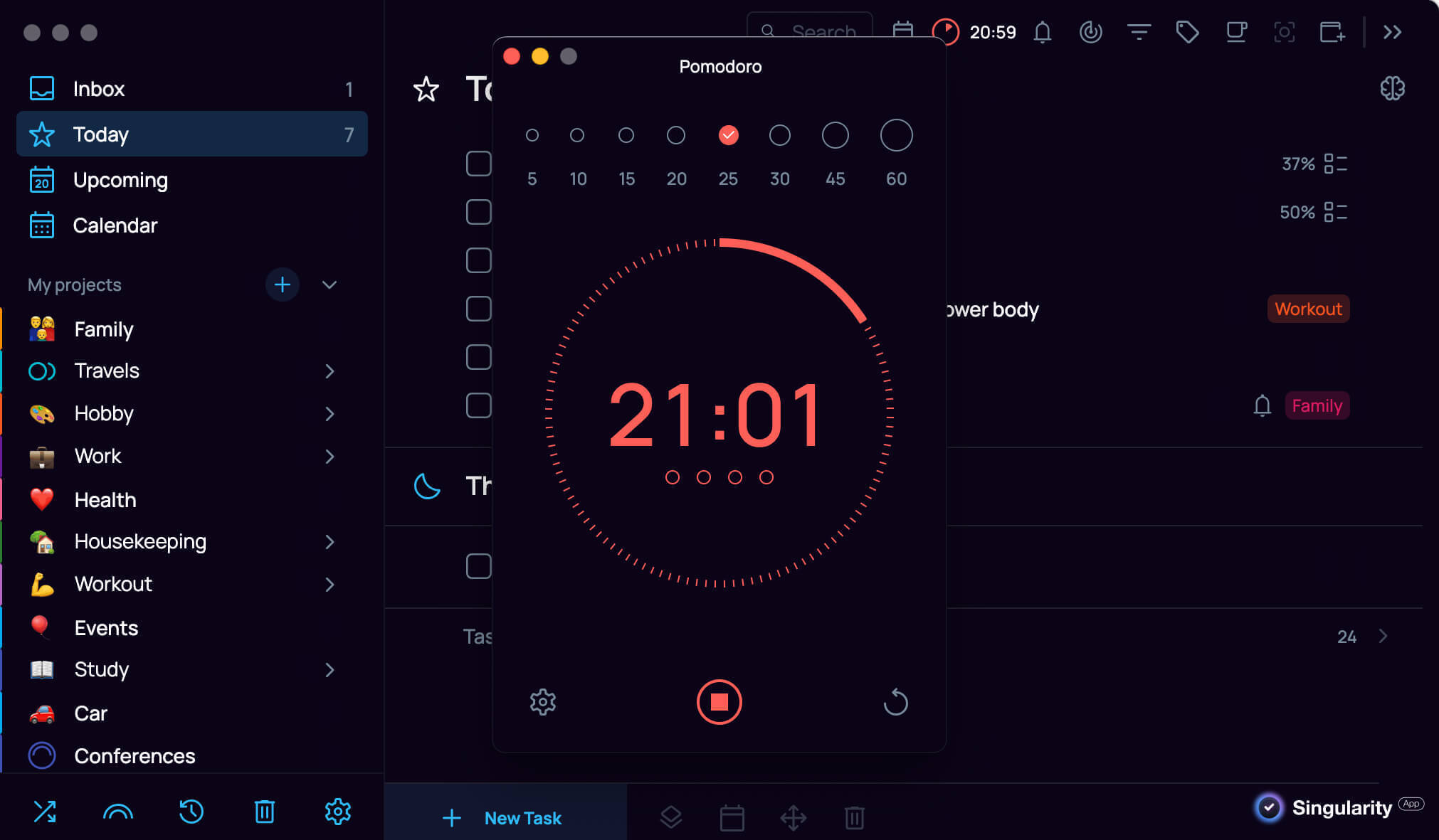Open the trash in sidebar footer

pos(265,812)
